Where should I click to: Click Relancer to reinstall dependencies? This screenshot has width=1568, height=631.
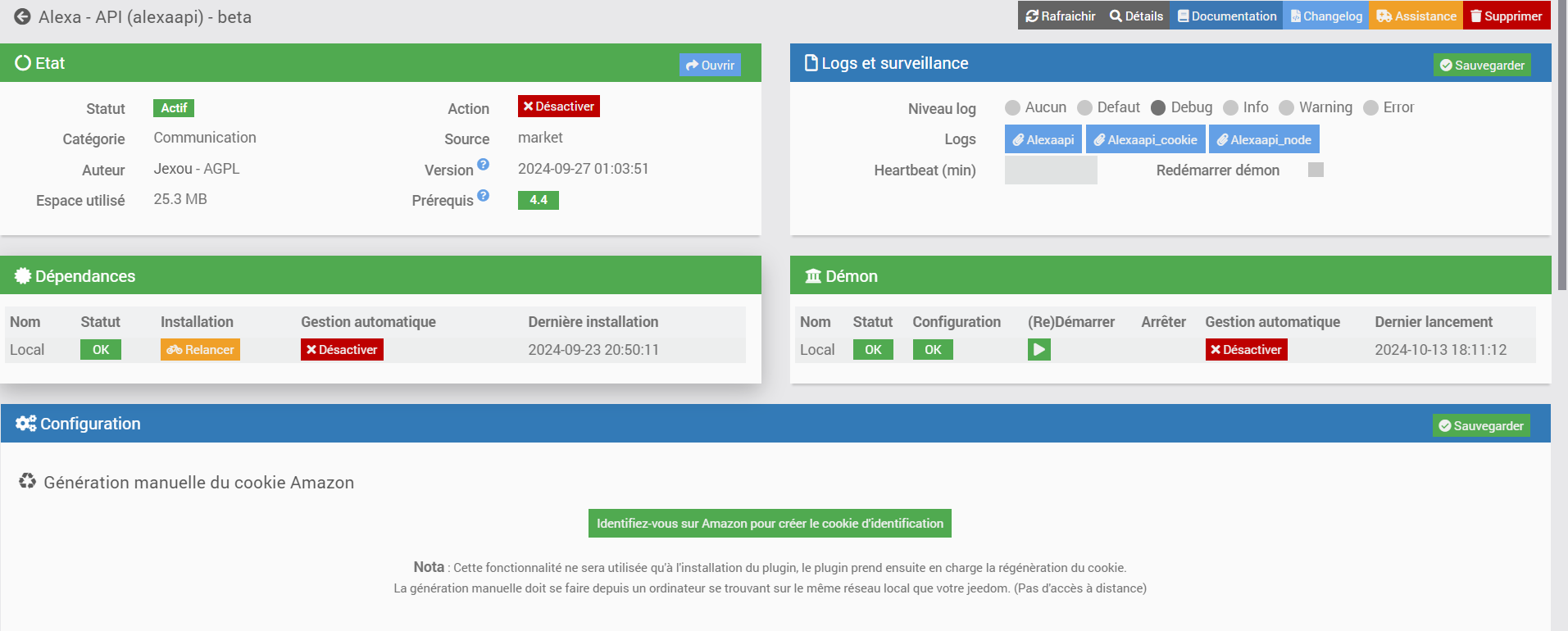(x=200, y=350)
